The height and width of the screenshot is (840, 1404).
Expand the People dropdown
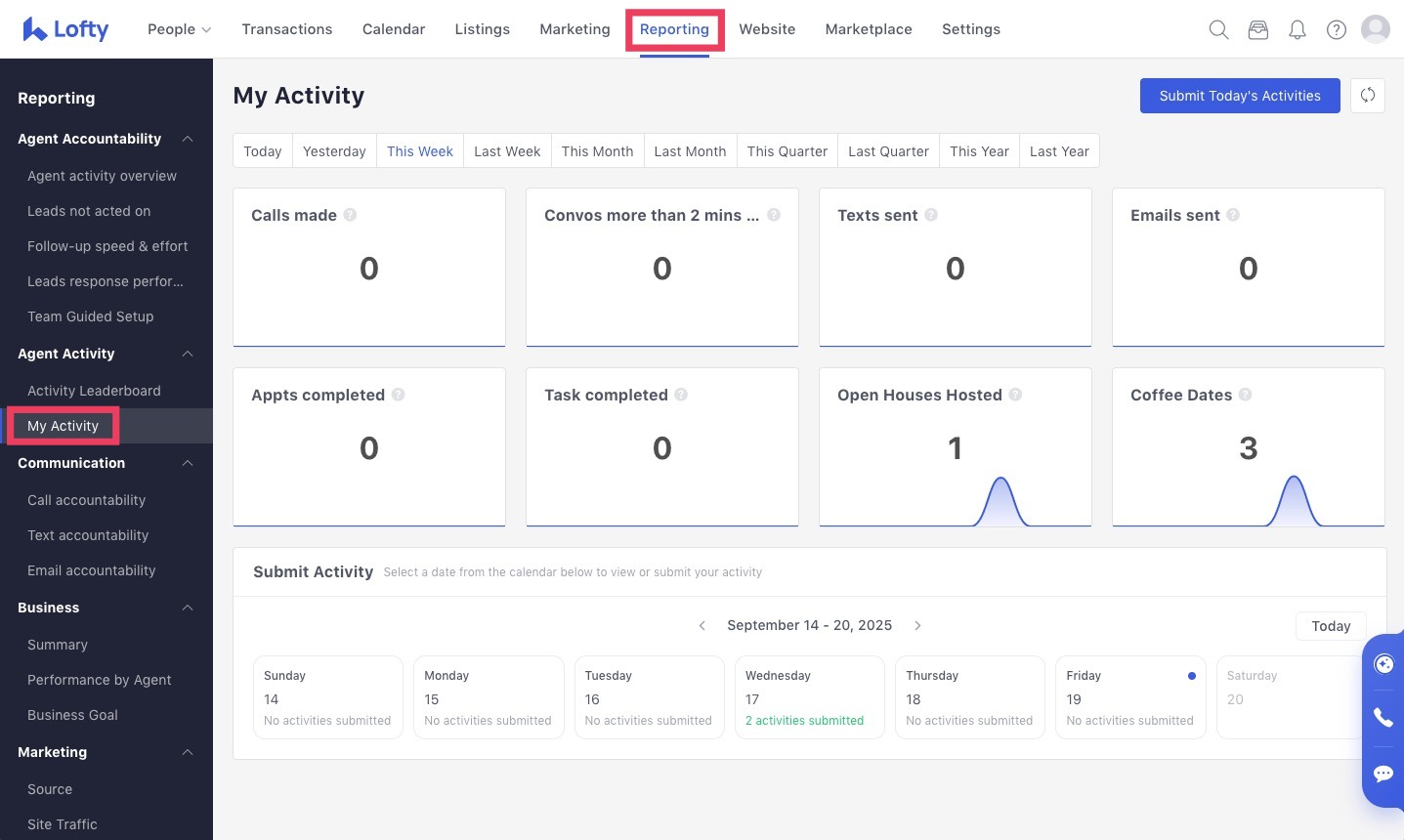tap(179, 29)
